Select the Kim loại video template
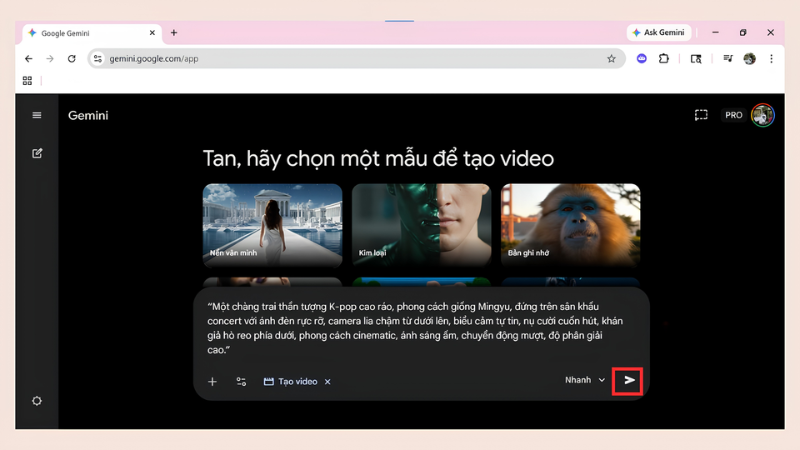The image size is (800, 450). tap(421, 225)
